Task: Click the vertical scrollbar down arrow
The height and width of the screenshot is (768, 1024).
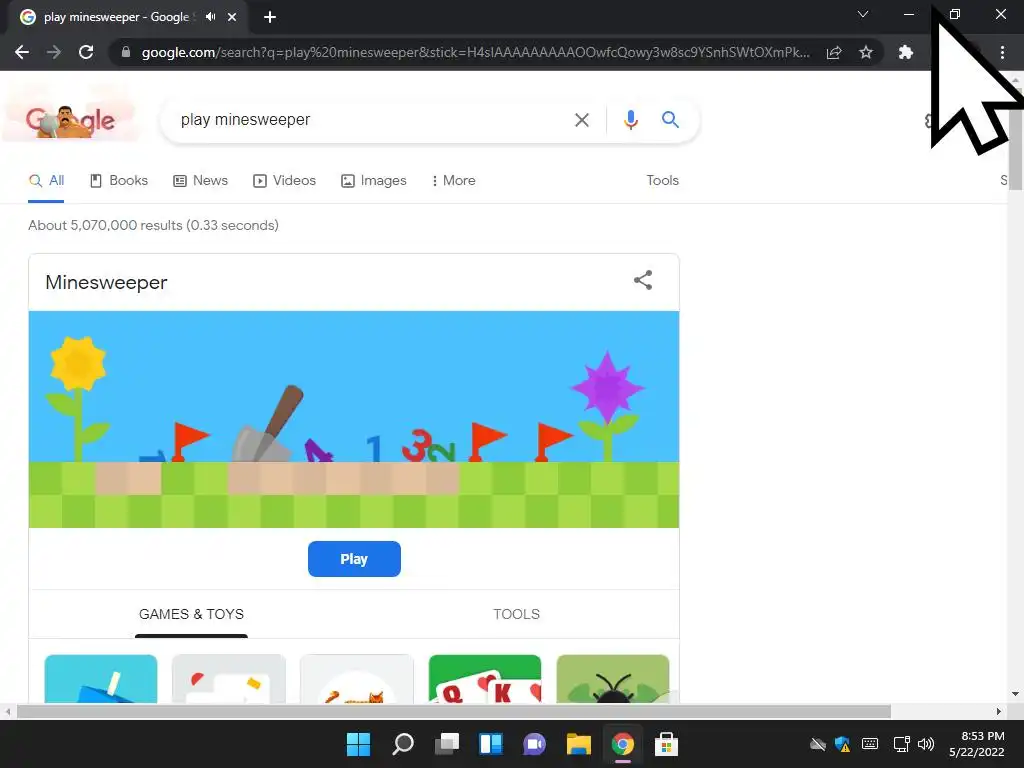Action: (1015, 694)
